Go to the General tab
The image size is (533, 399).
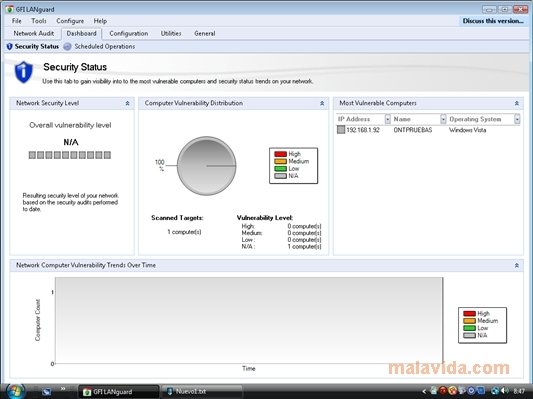click(x=205, y=34)
